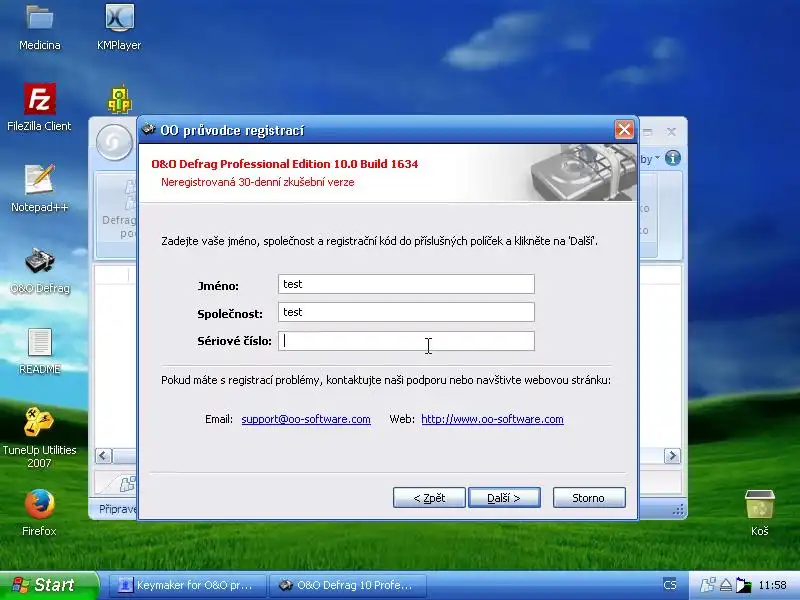Switch to the O&O Defrag 10 taskbar item
The width and height of the screenshot is (800, 600).
(x=348, y=585)
